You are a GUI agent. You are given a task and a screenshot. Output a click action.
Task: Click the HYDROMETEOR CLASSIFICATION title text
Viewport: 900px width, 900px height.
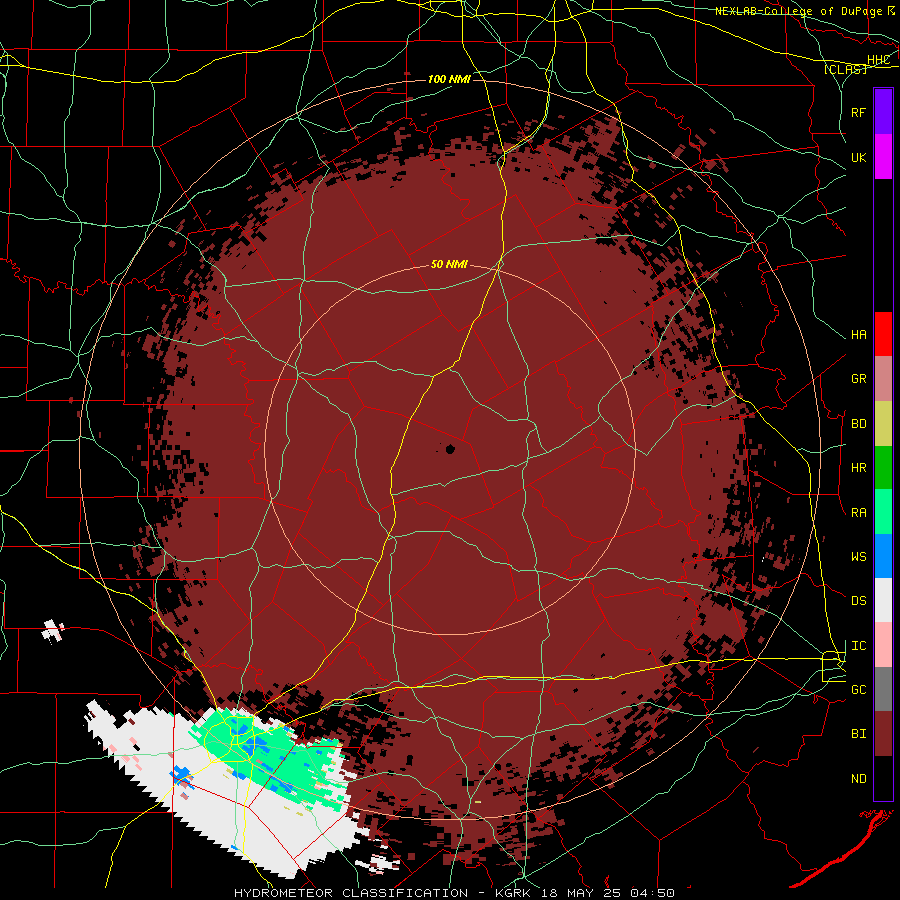coord(351,893)
